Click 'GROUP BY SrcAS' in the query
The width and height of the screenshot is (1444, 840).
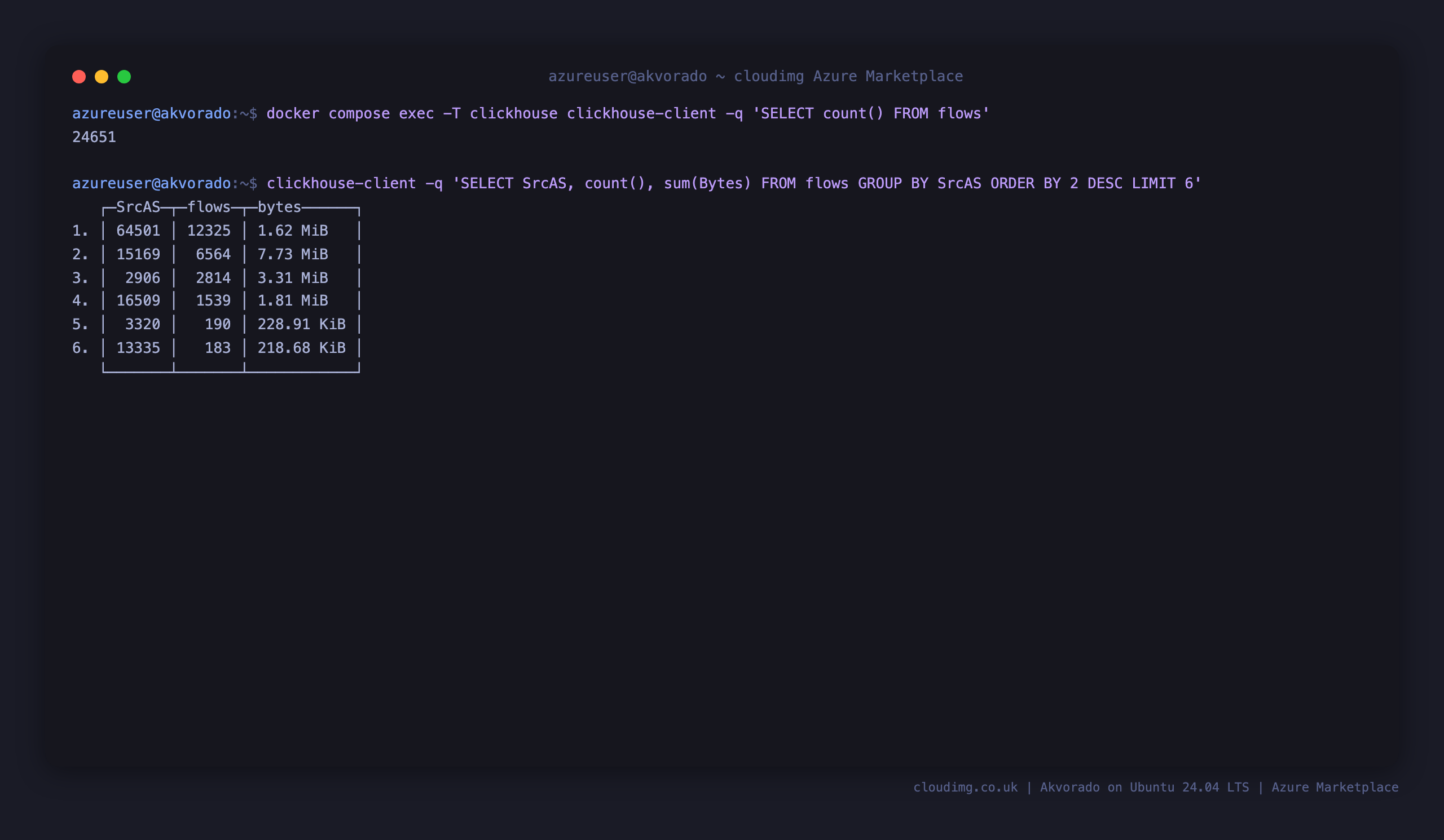[919, 183]
